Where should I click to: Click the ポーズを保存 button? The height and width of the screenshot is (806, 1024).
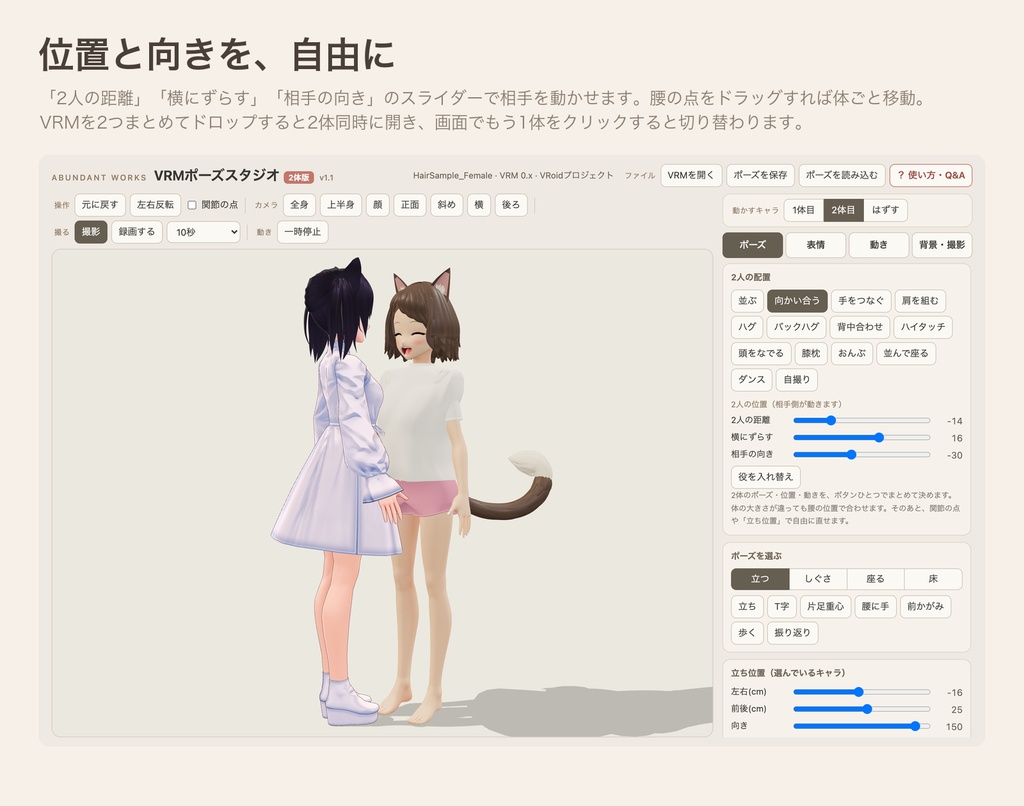(x=760, y=176)
